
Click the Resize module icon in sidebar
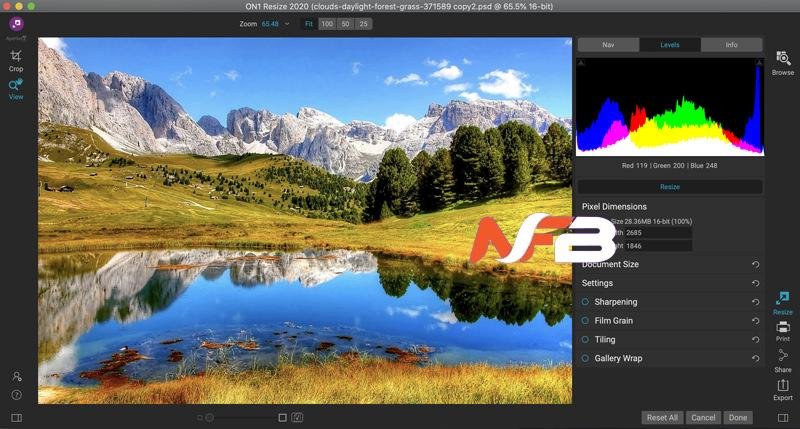pos(782,301)
